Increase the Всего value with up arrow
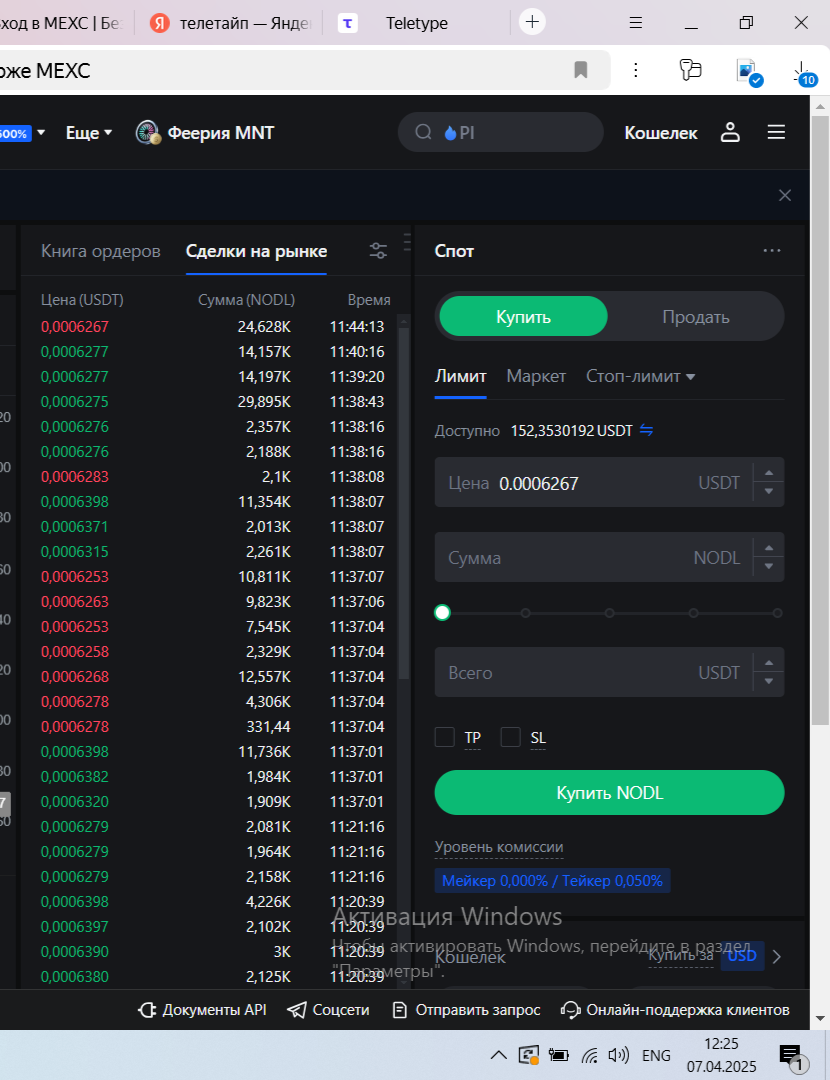The height and width of the screenshot is (1080, 830). 769,663
